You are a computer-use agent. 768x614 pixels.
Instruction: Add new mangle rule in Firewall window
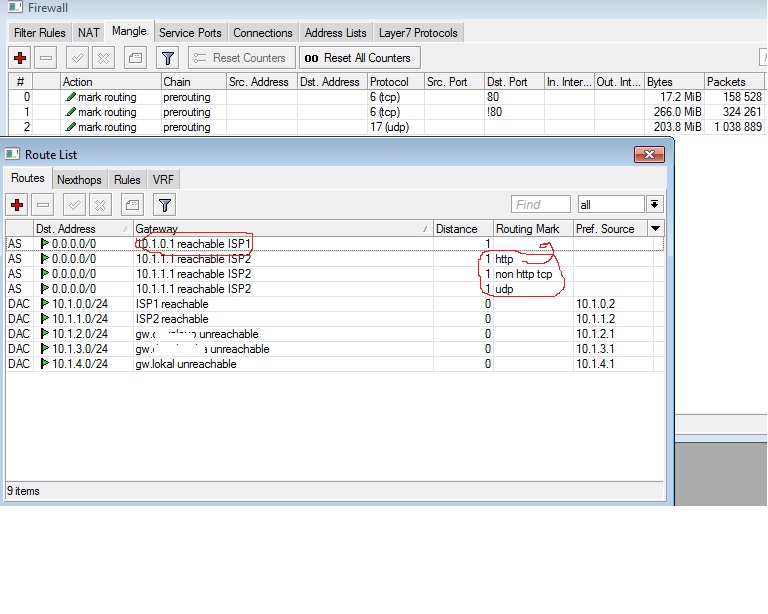pos(20,58)
